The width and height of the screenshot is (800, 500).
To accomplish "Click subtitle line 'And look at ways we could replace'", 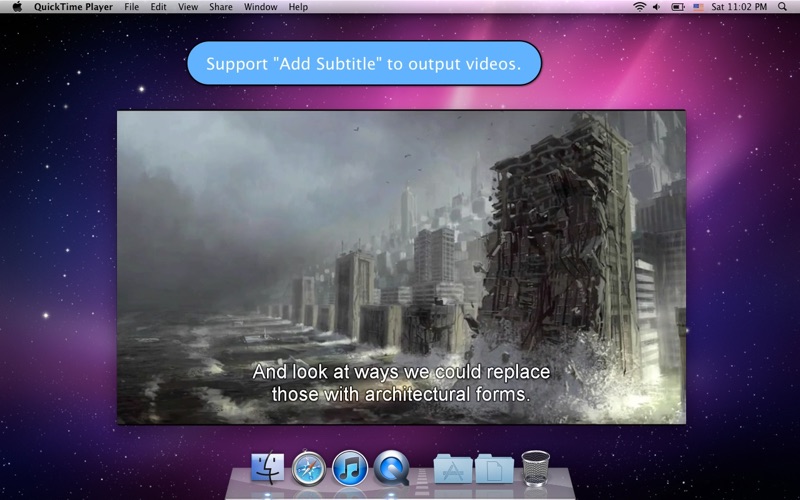I will click(x=401, y=371).
